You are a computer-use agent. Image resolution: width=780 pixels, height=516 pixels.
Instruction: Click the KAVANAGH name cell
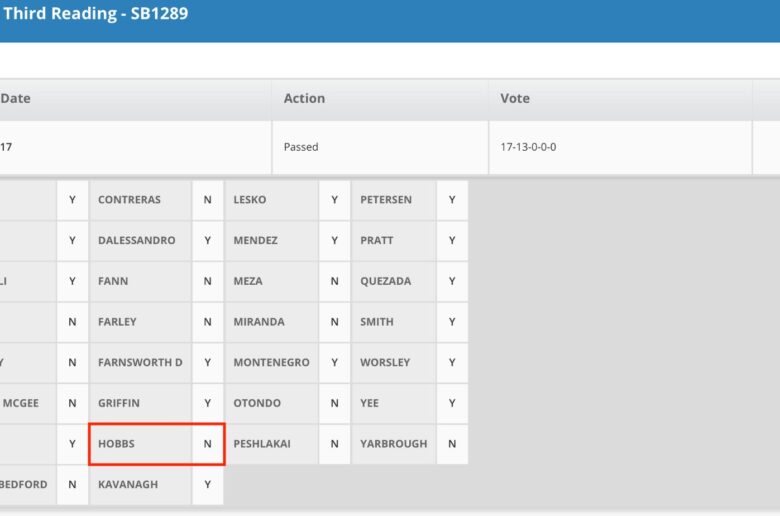point(140,485)
